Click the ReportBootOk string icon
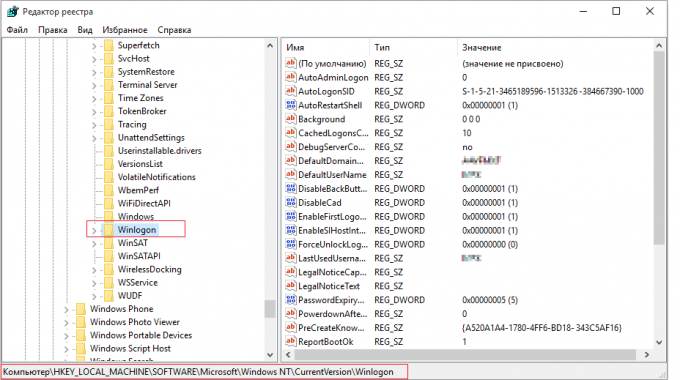 [291, 341]
